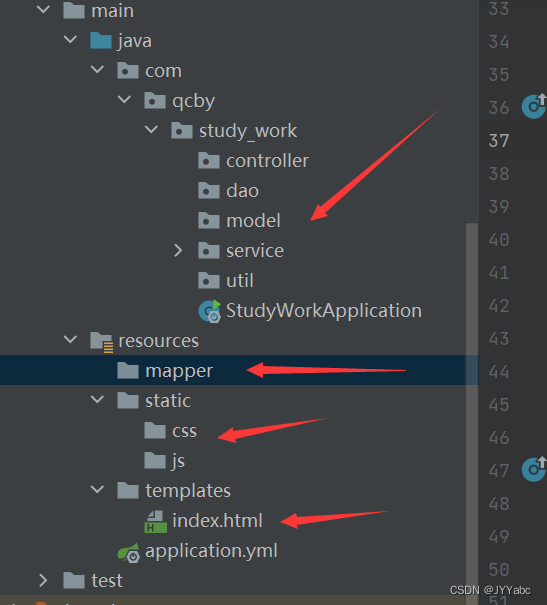Select the qcby package label
The image size is (547, 605).
pos(194,102)
